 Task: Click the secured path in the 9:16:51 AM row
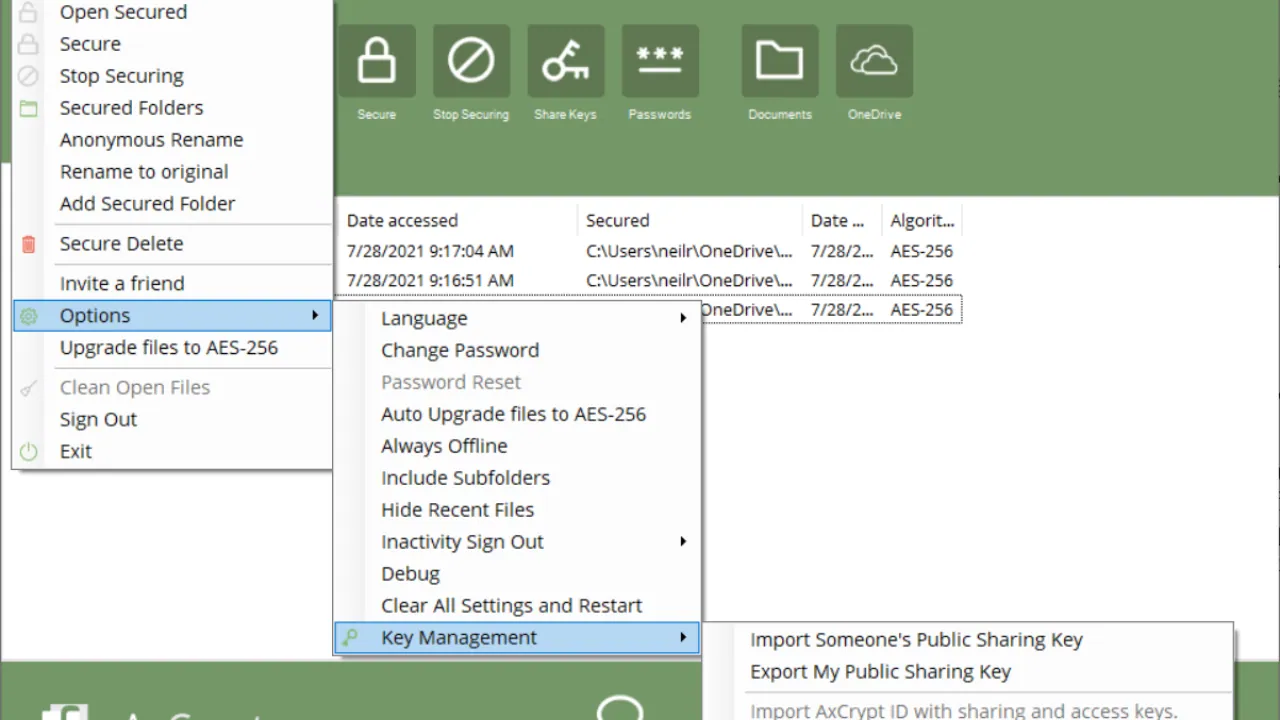(x=689, y=280)
